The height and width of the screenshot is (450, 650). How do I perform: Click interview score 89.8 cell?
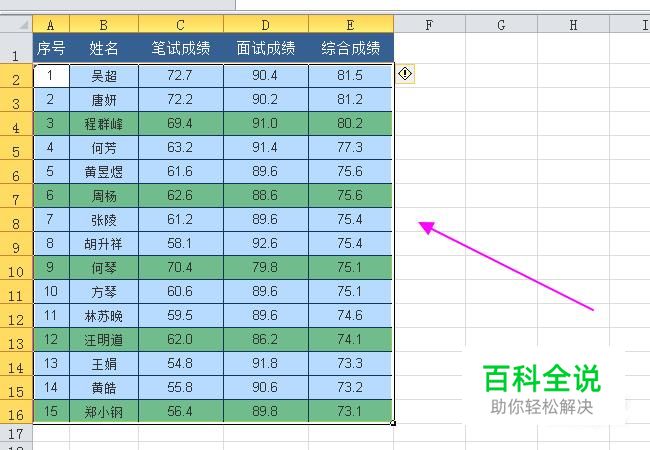[x=266, y=412]
